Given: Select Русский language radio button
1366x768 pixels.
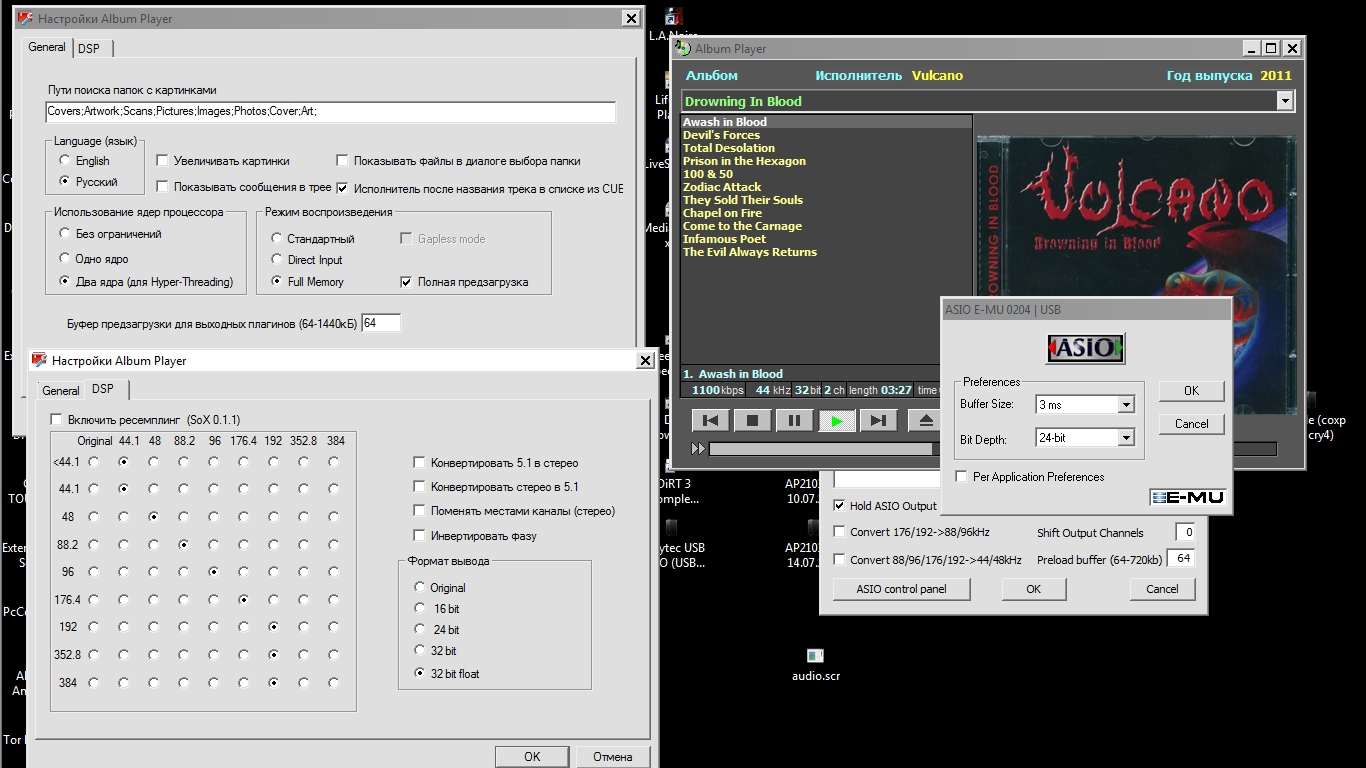Looking at the screenshot, I should [x=65, y=182].
